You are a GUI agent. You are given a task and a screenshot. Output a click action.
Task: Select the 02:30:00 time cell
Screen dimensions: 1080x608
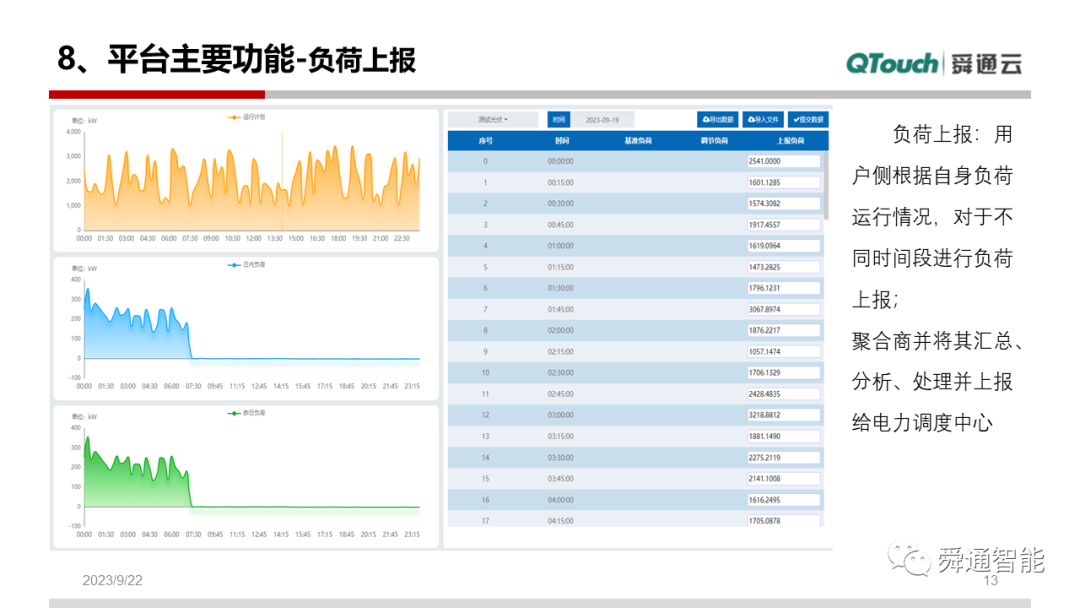click(x=561, y=373)
